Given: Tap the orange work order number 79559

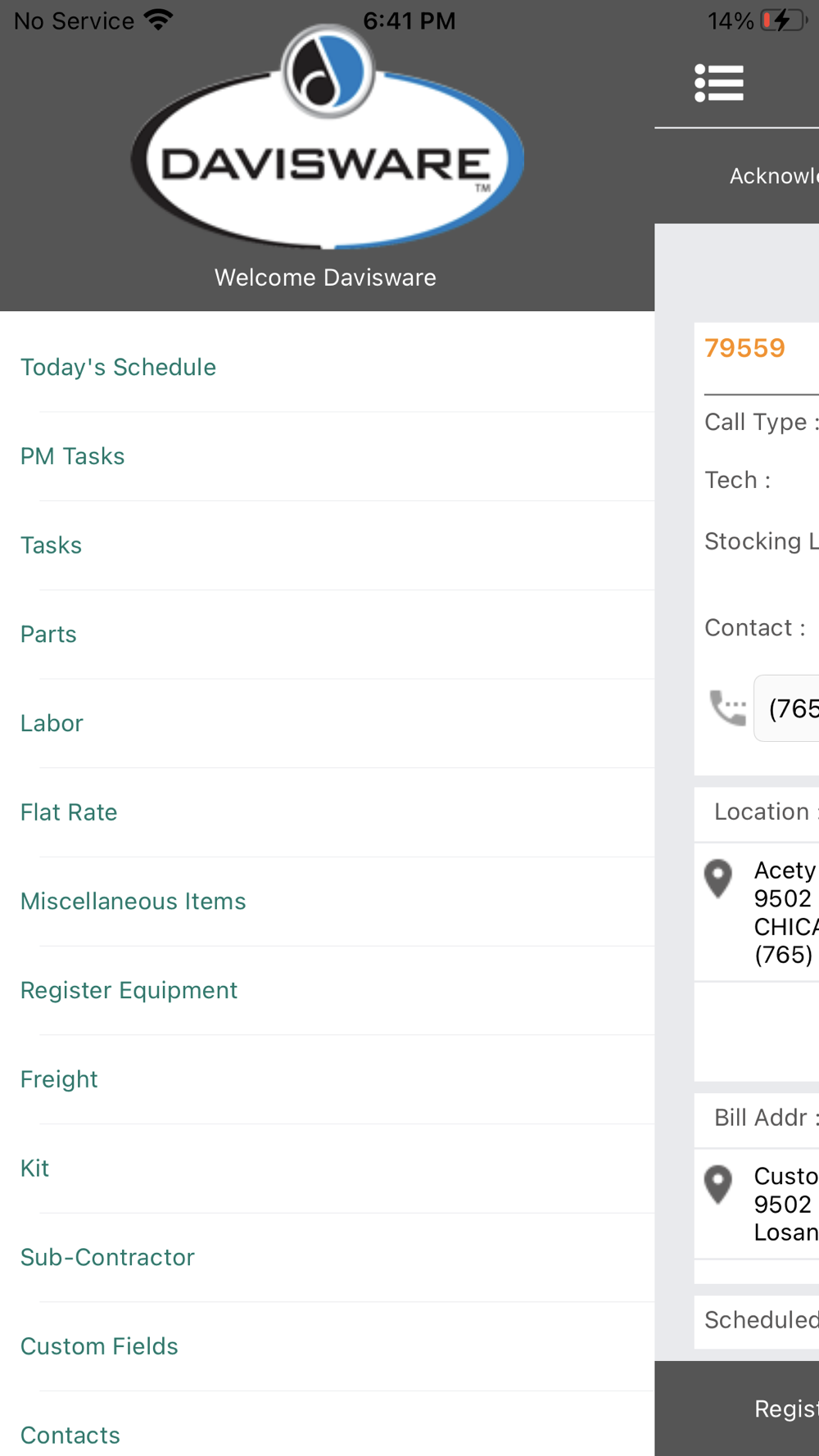Looking at the screenshot, I should click(745, 348).
